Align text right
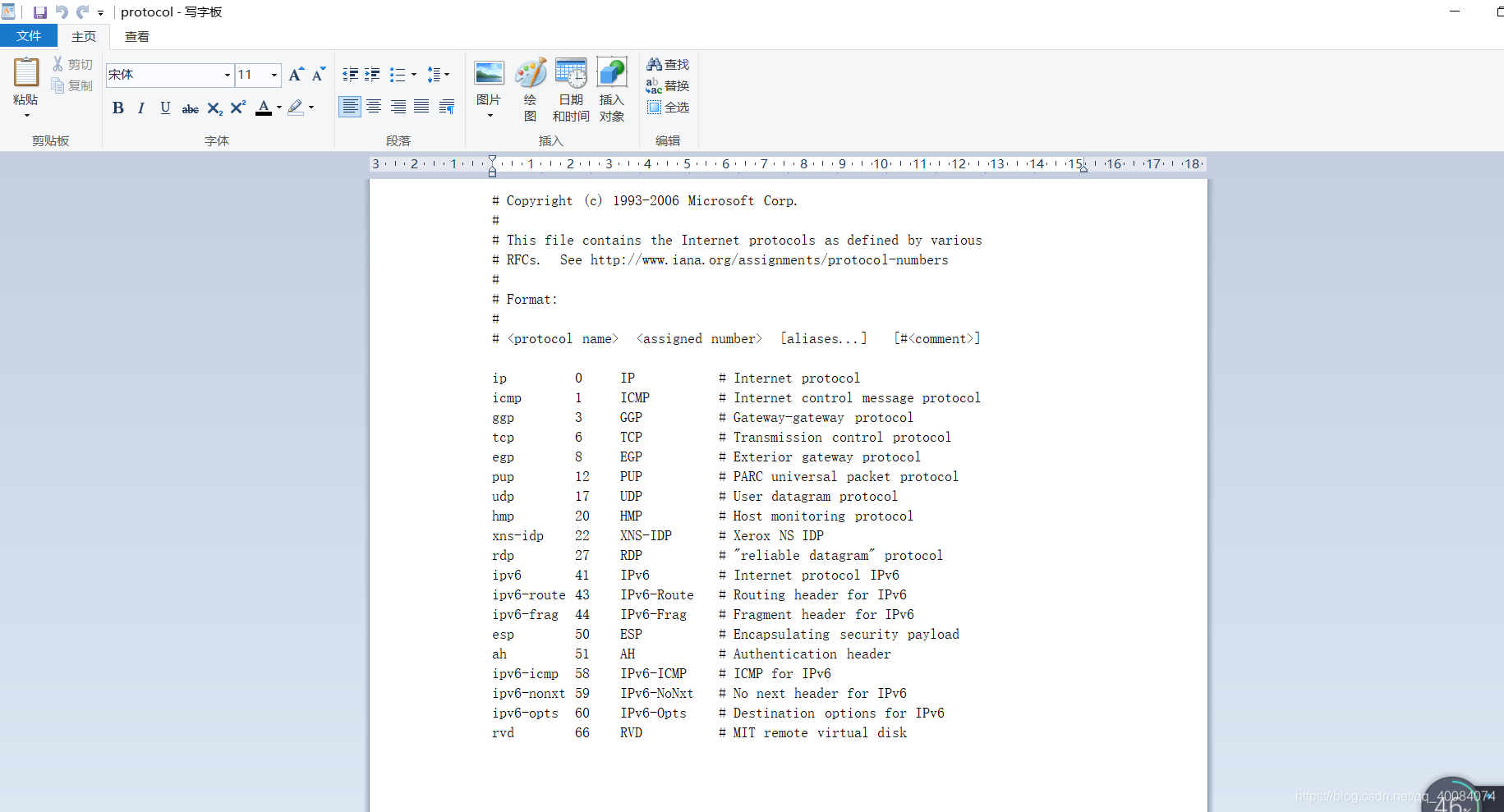Viewport: 1504px width, 812px height. pos(398,107)
